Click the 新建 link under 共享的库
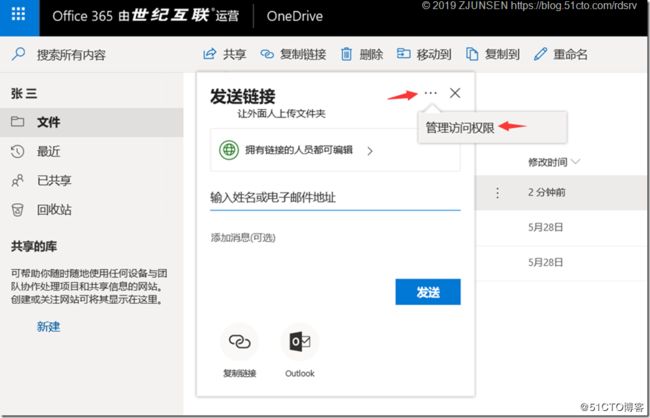The image size is (650, 418). [49, 327]
